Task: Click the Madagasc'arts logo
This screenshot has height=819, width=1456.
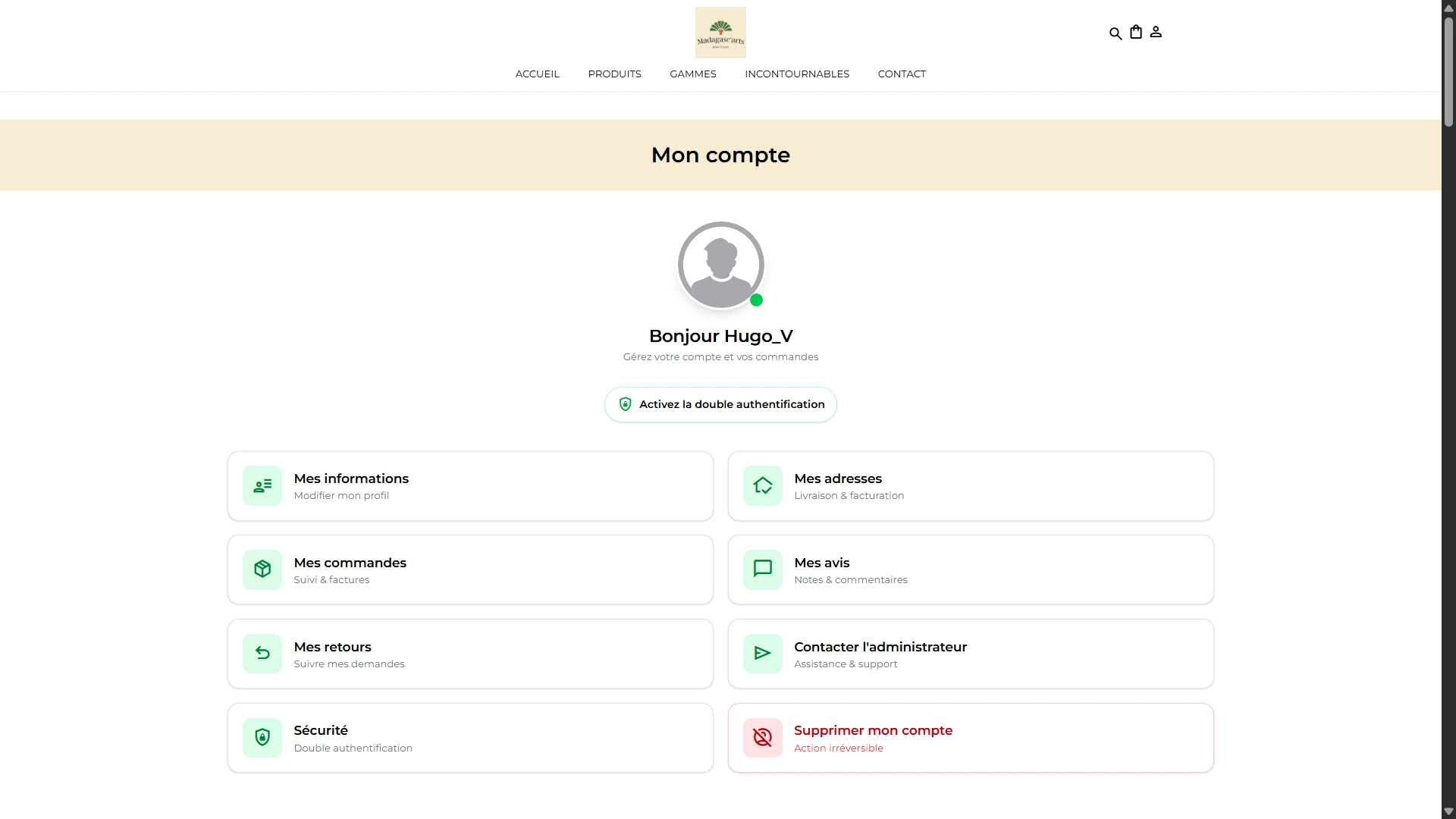Action: coord(720,33)
